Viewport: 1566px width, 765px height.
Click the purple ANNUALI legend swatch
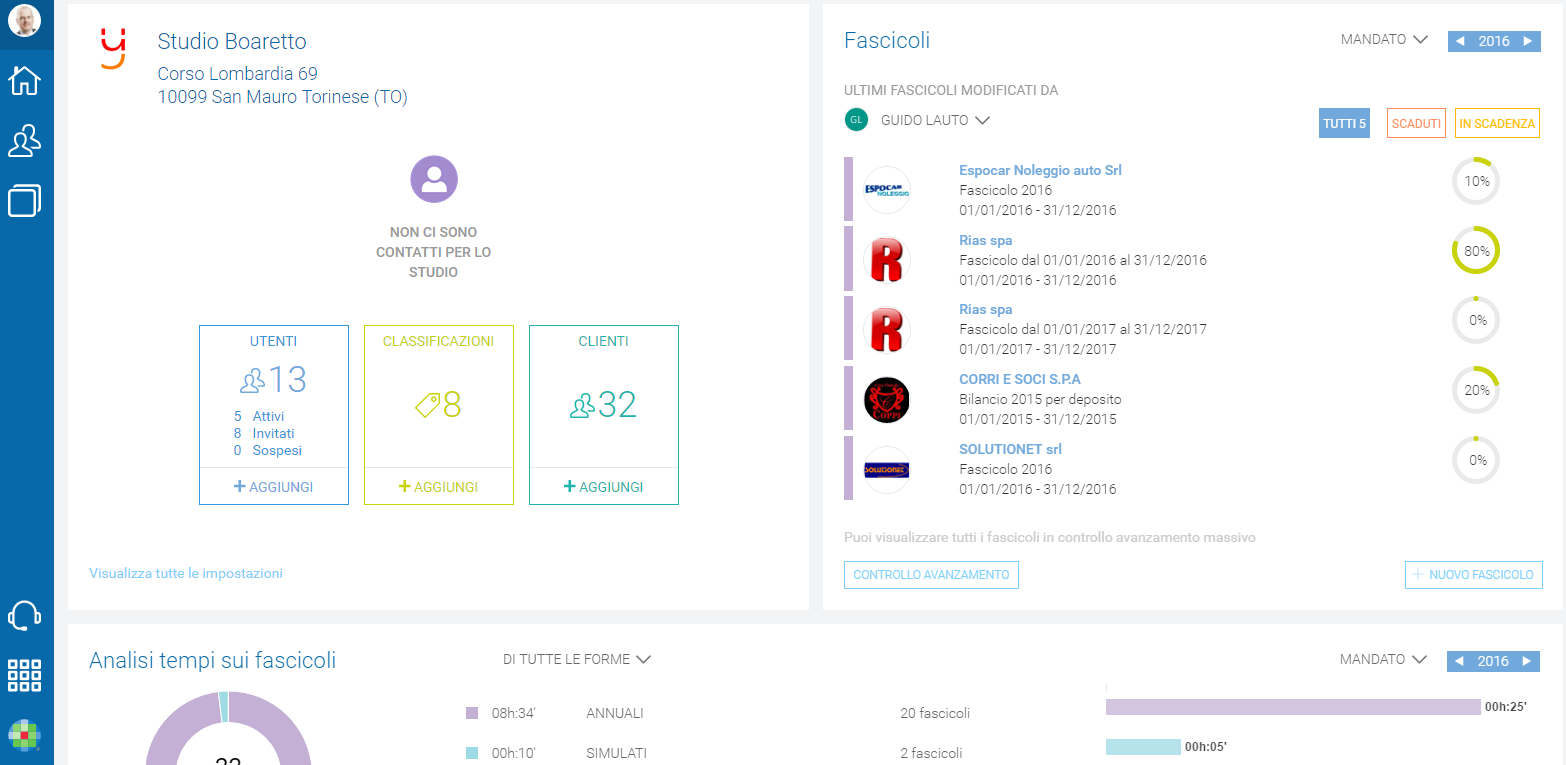[x=472, y=713]
